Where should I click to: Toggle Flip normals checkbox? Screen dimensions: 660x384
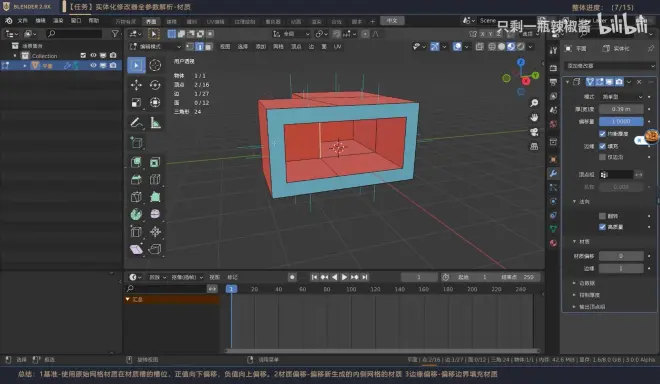coord(602,216)
